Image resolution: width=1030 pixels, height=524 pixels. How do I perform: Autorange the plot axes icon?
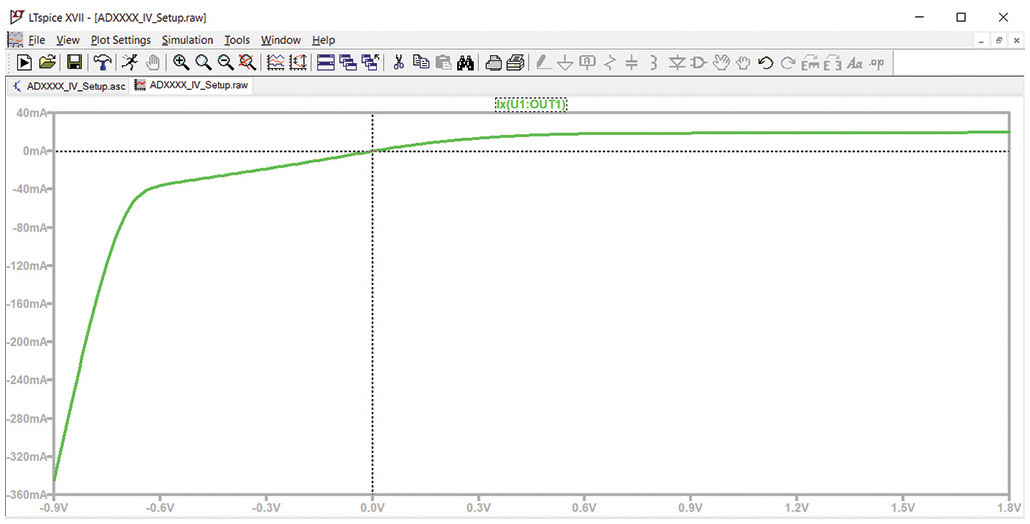point(298,63)
